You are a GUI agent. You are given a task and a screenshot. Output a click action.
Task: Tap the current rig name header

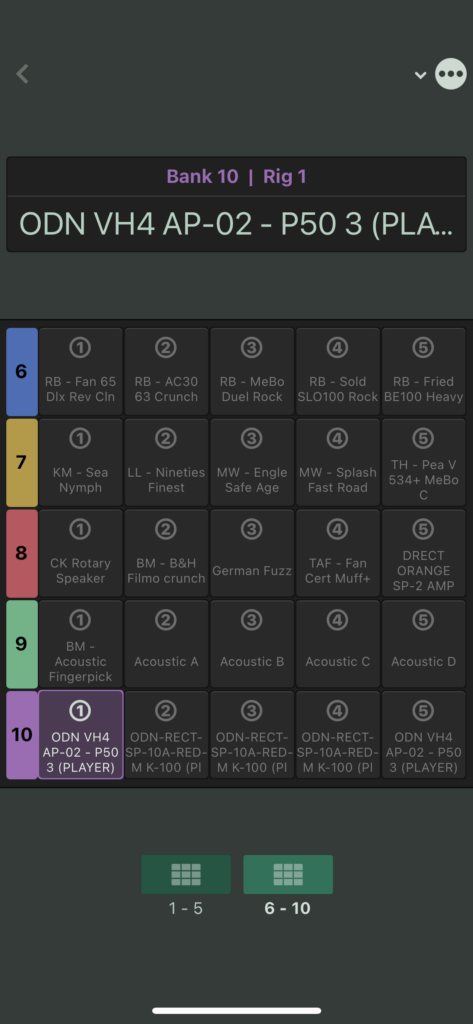click(x=236, y=224)
